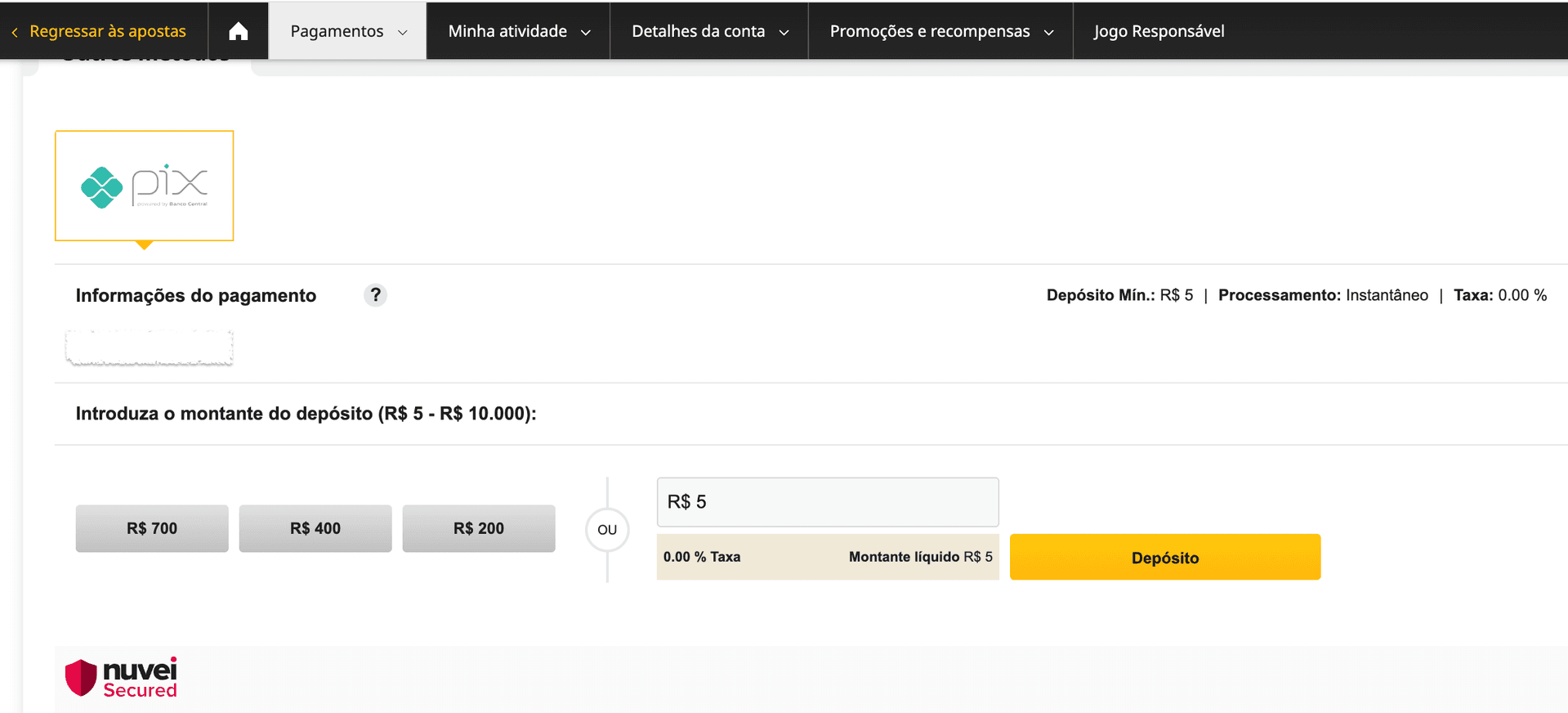
Task: Click 'Informações do pagamento' heading
Action: [196, 295]
